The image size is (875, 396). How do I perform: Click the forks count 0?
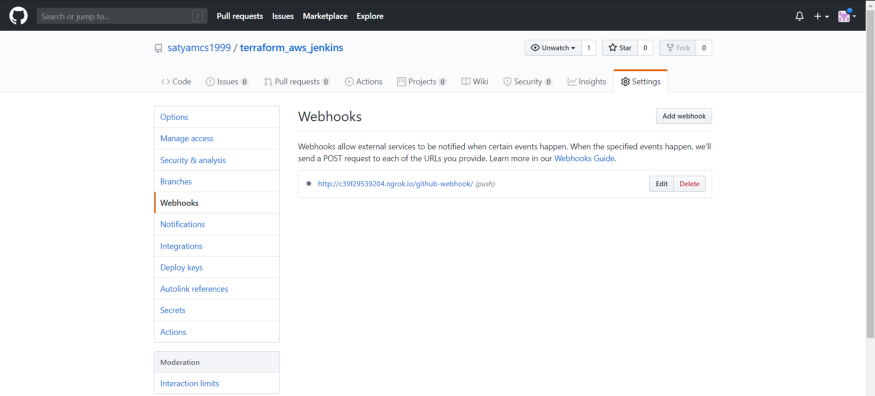[x=704, y=48]
